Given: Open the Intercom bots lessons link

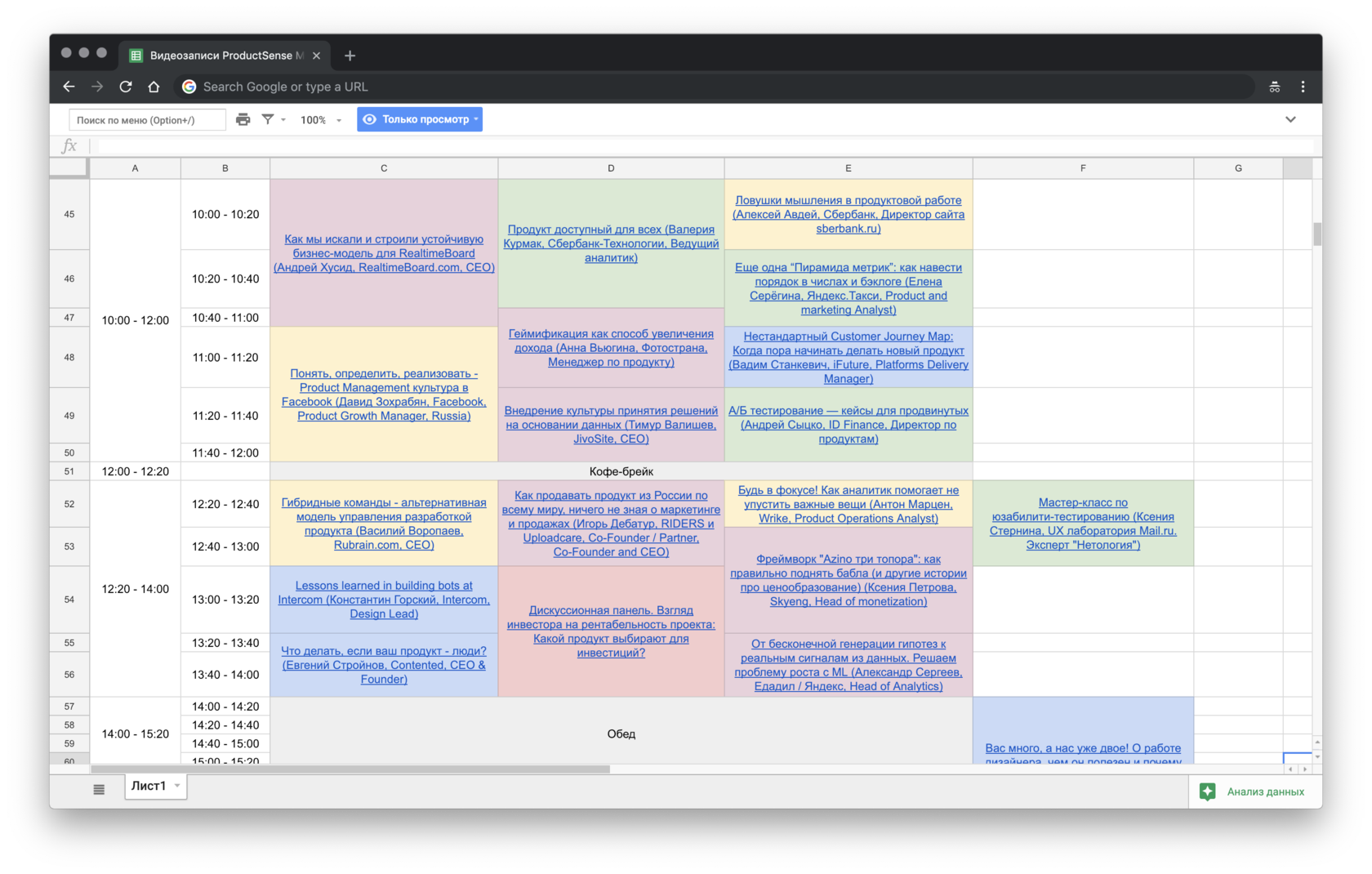Looking at the screenshot, I should pyautogui.click(x=384, y=600).
